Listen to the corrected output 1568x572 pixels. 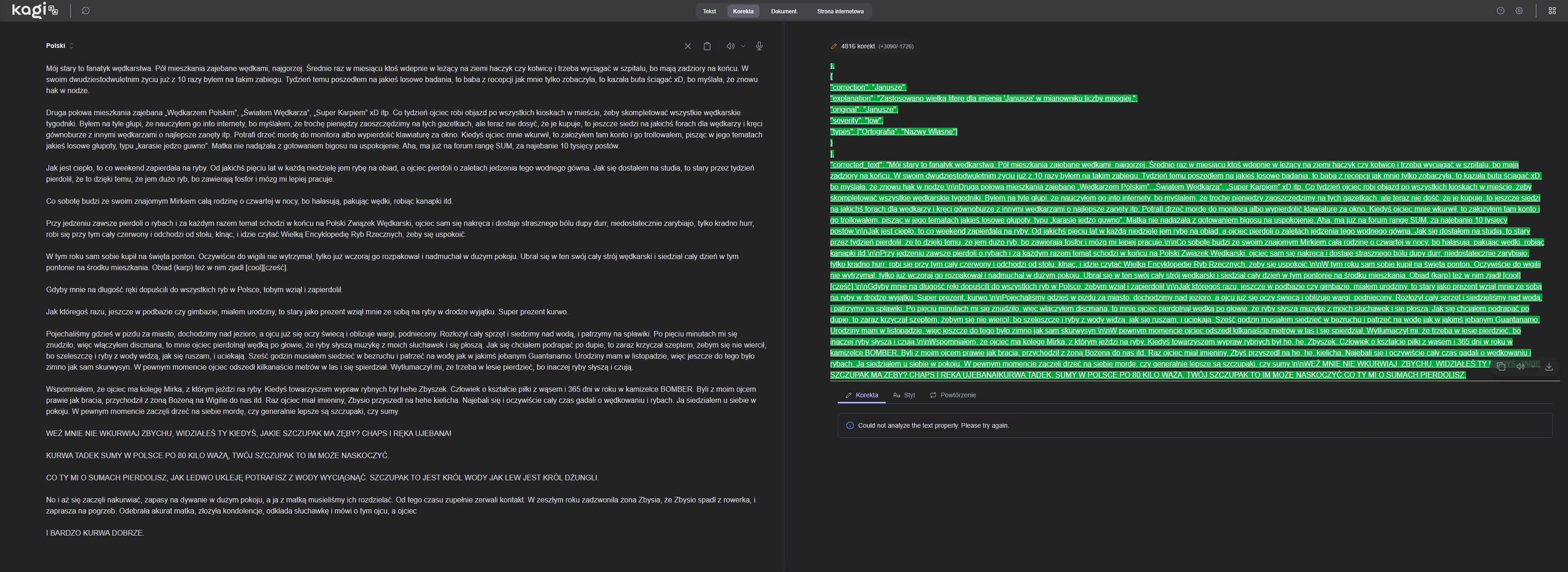coord(1520,366)
